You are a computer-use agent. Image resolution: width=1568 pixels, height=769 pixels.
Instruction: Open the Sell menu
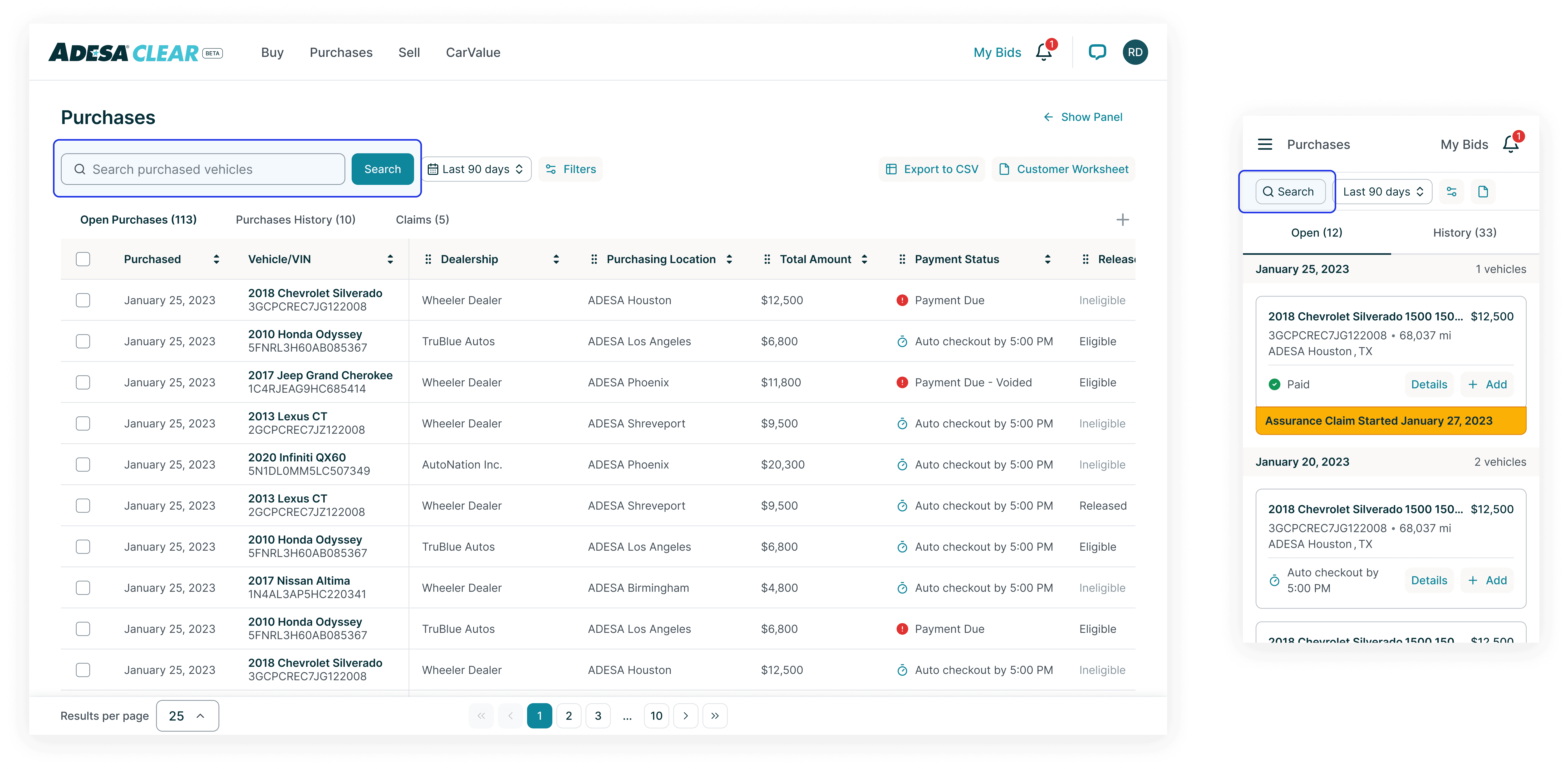[409, 52]
